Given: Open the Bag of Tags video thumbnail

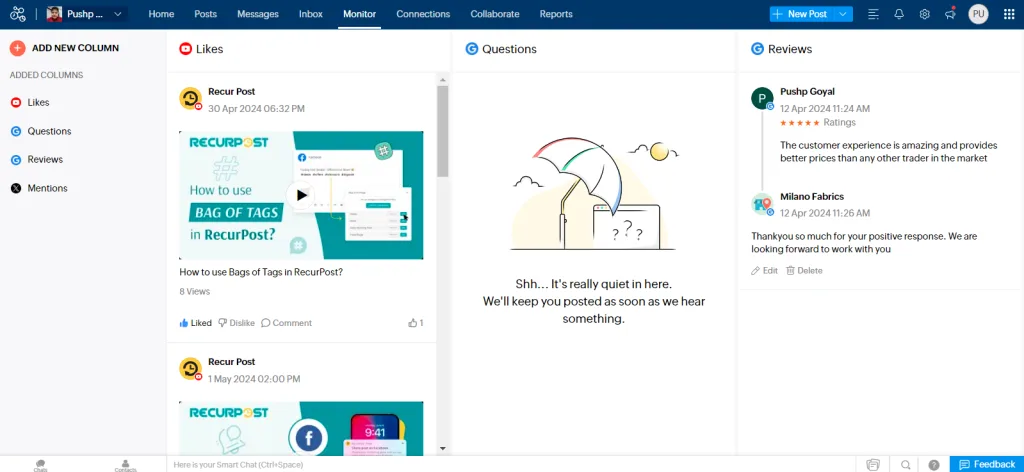Looking at the screenshot, I should coord(301,195).
